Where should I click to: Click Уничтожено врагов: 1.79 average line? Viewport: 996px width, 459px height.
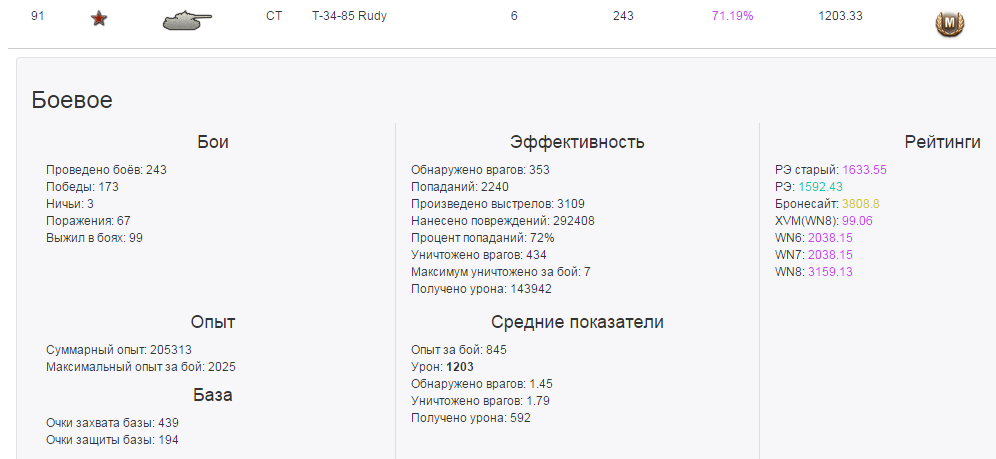click(480, 401)
